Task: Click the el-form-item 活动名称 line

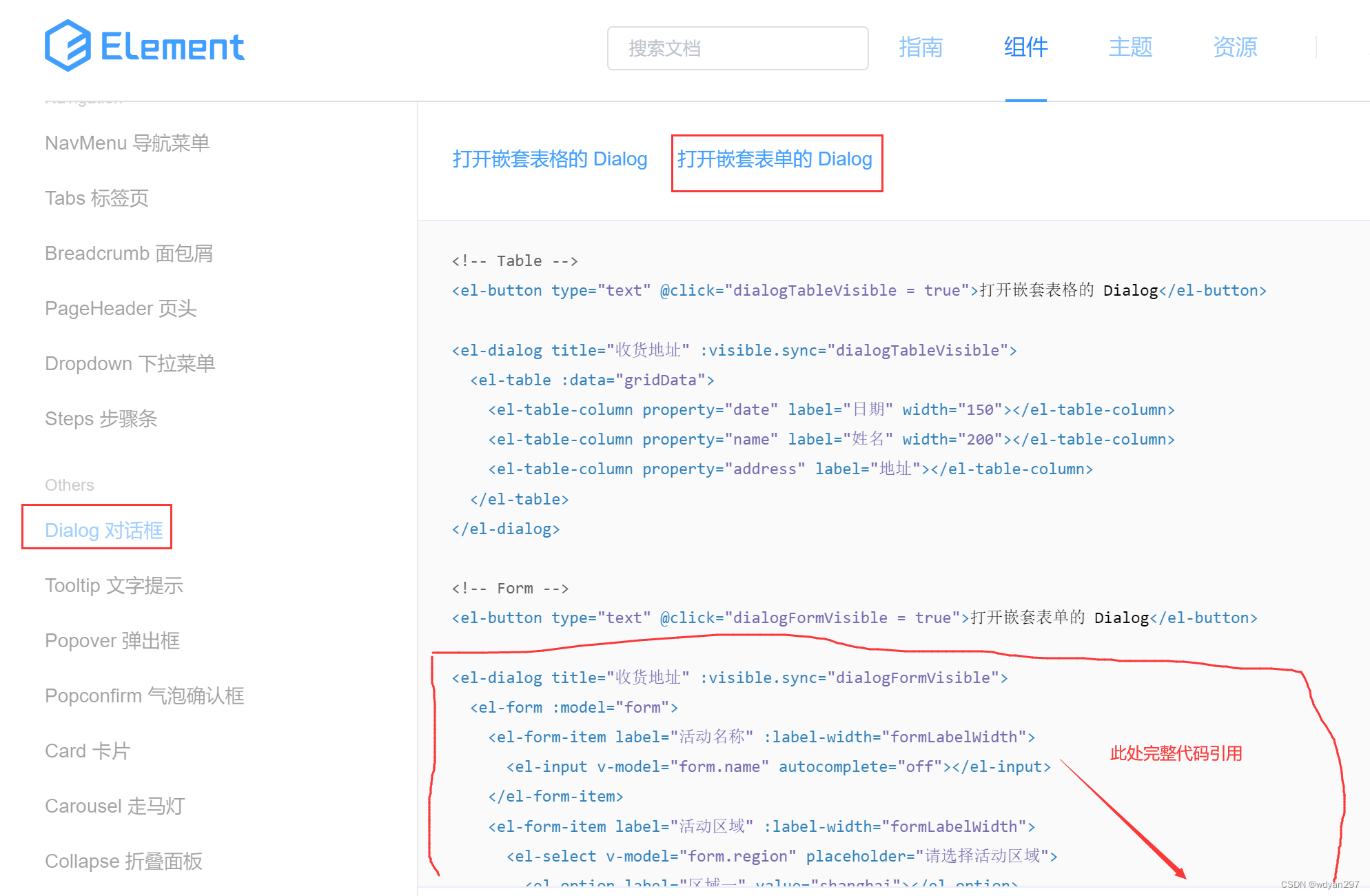Action: 761,737
